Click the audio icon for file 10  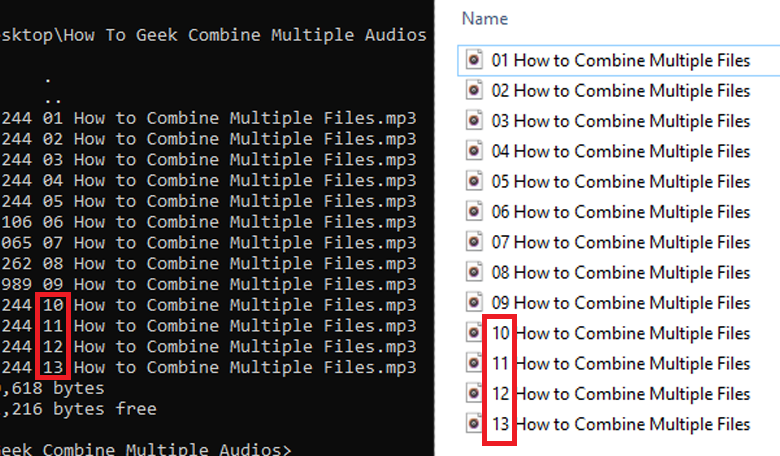coord(475,333)
